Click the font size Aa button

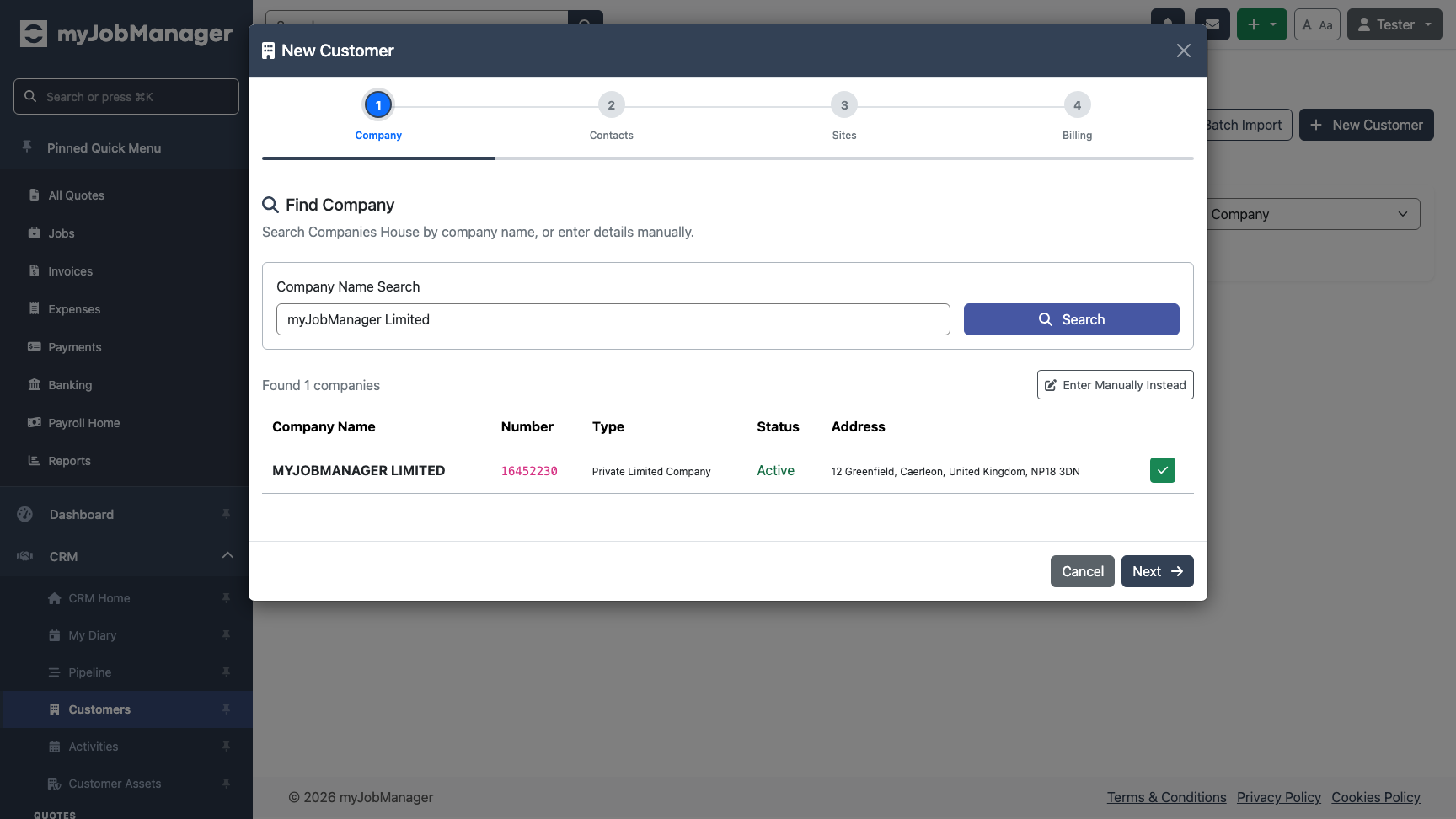(x=1317, y=24)
